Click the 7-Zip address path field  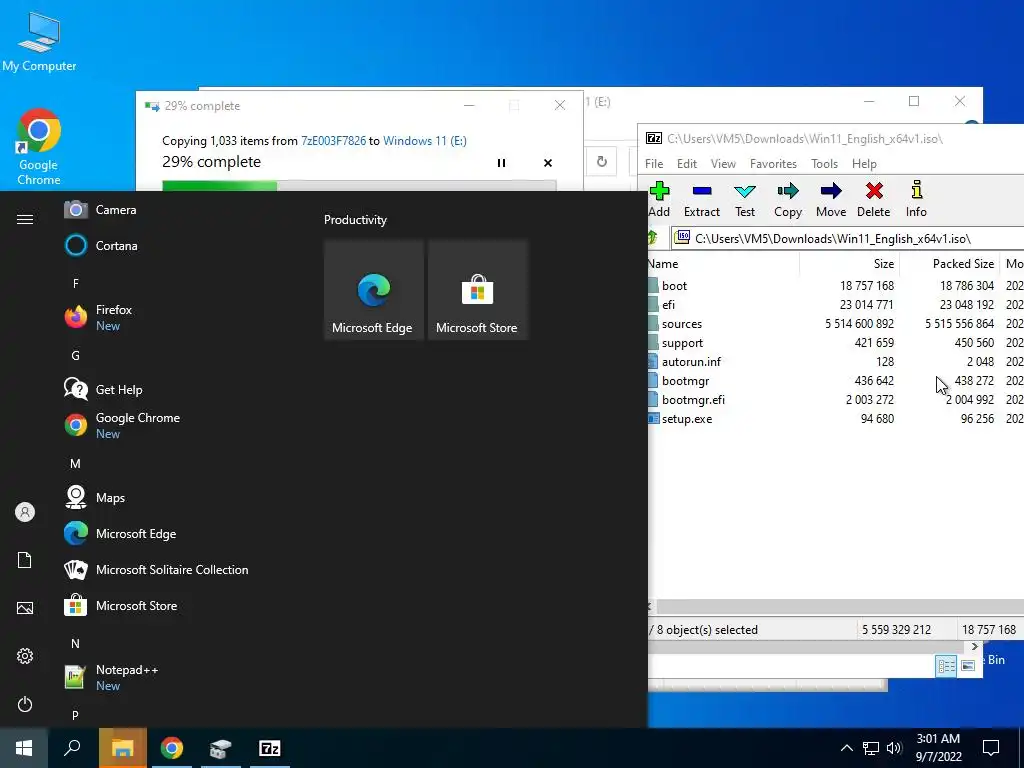pos(848,238)
